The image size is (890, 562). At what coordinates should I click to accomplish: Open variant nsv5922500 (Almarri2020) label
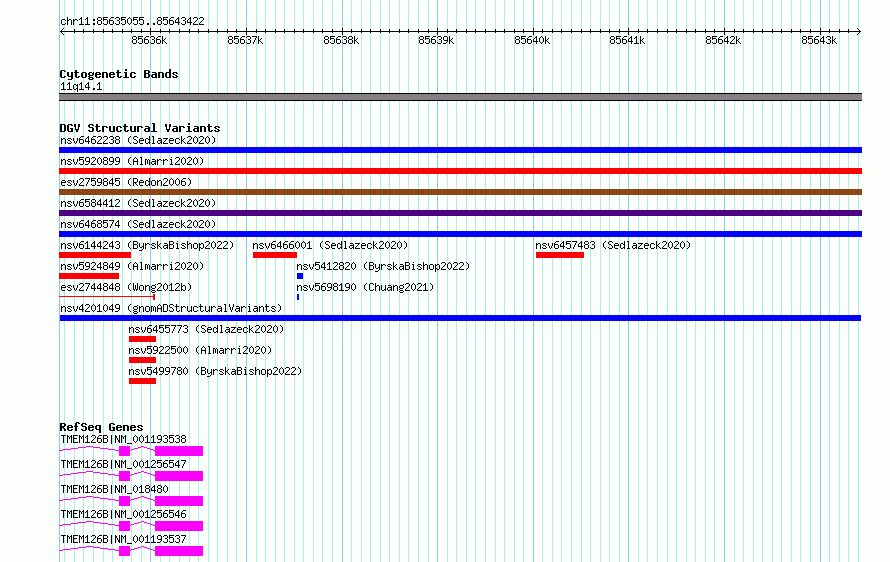[200, 350]
